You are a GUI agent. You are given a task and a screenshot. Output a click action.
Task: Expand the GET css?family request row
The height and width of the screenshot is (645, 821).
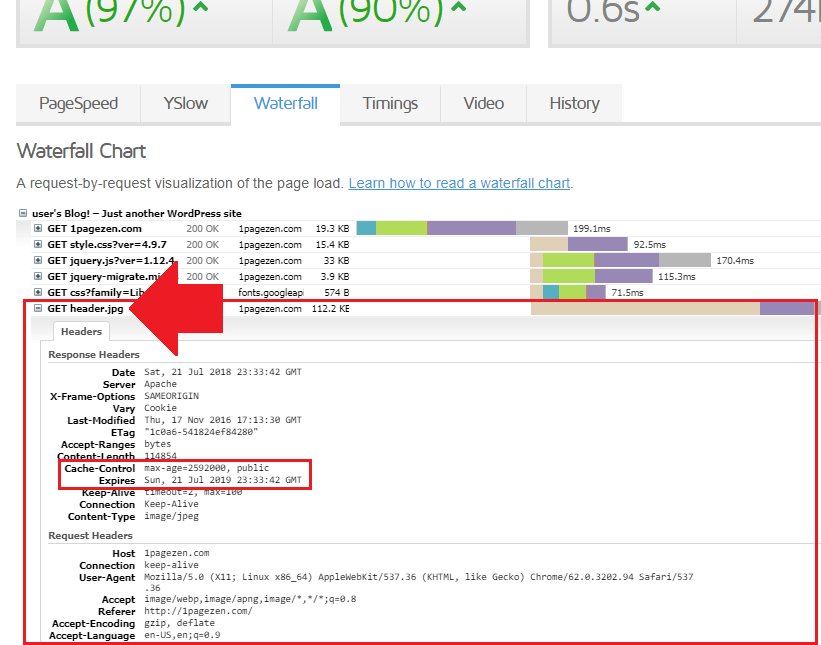tap(38, 292)
